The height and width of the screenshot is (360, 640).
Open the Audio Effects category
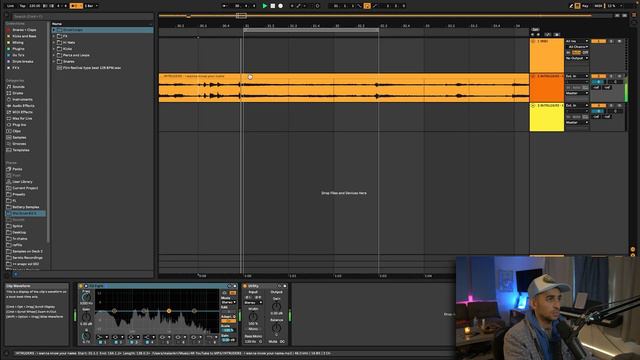click(22, 106)
